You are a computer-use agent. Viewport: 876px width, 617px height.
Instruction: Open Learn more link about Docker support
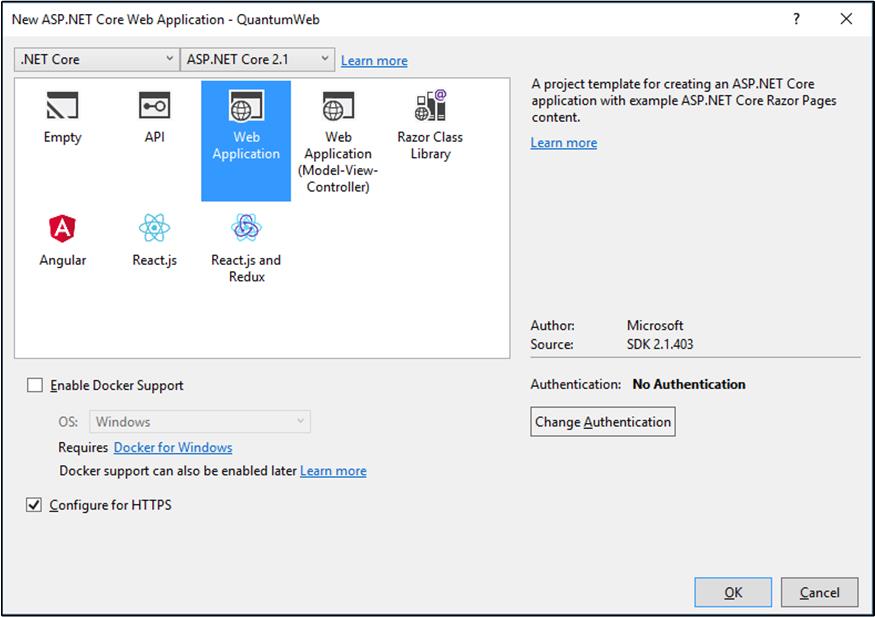click(333, 471)
